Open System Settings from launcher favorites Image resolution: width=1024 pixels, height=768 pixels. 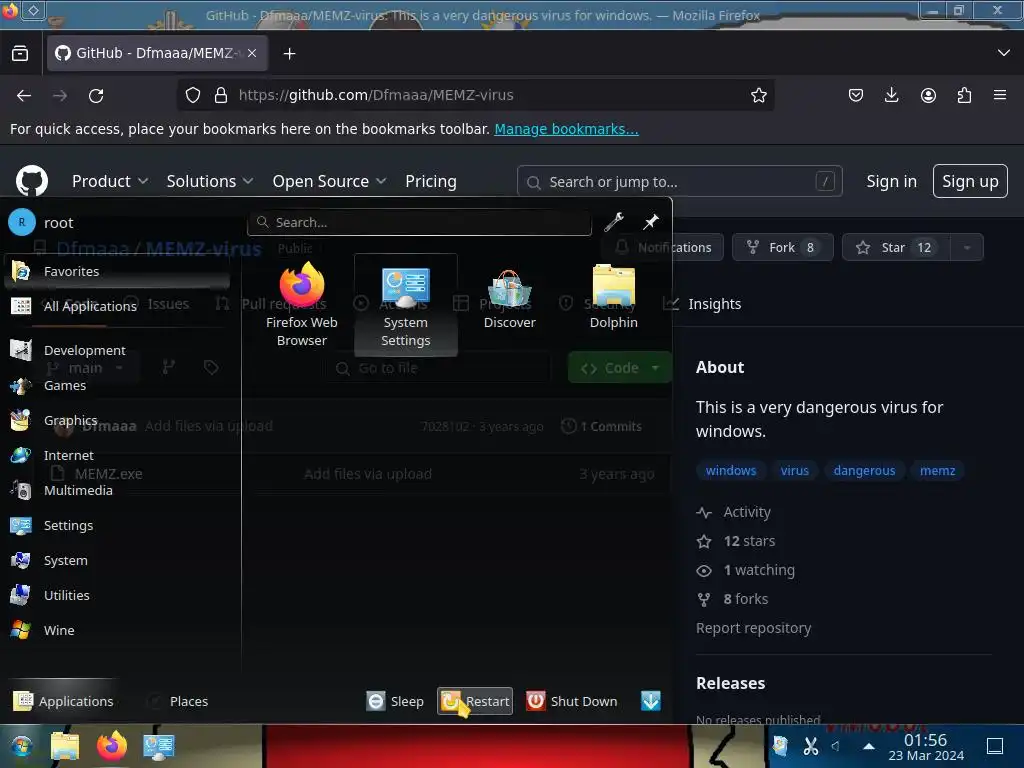click(406, 304)
